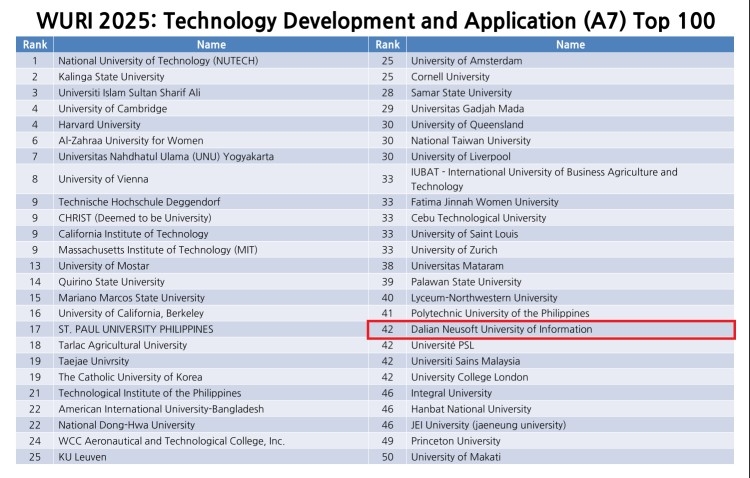Click Cornell University name cell

pyautogui.click(x=450, y=76)
